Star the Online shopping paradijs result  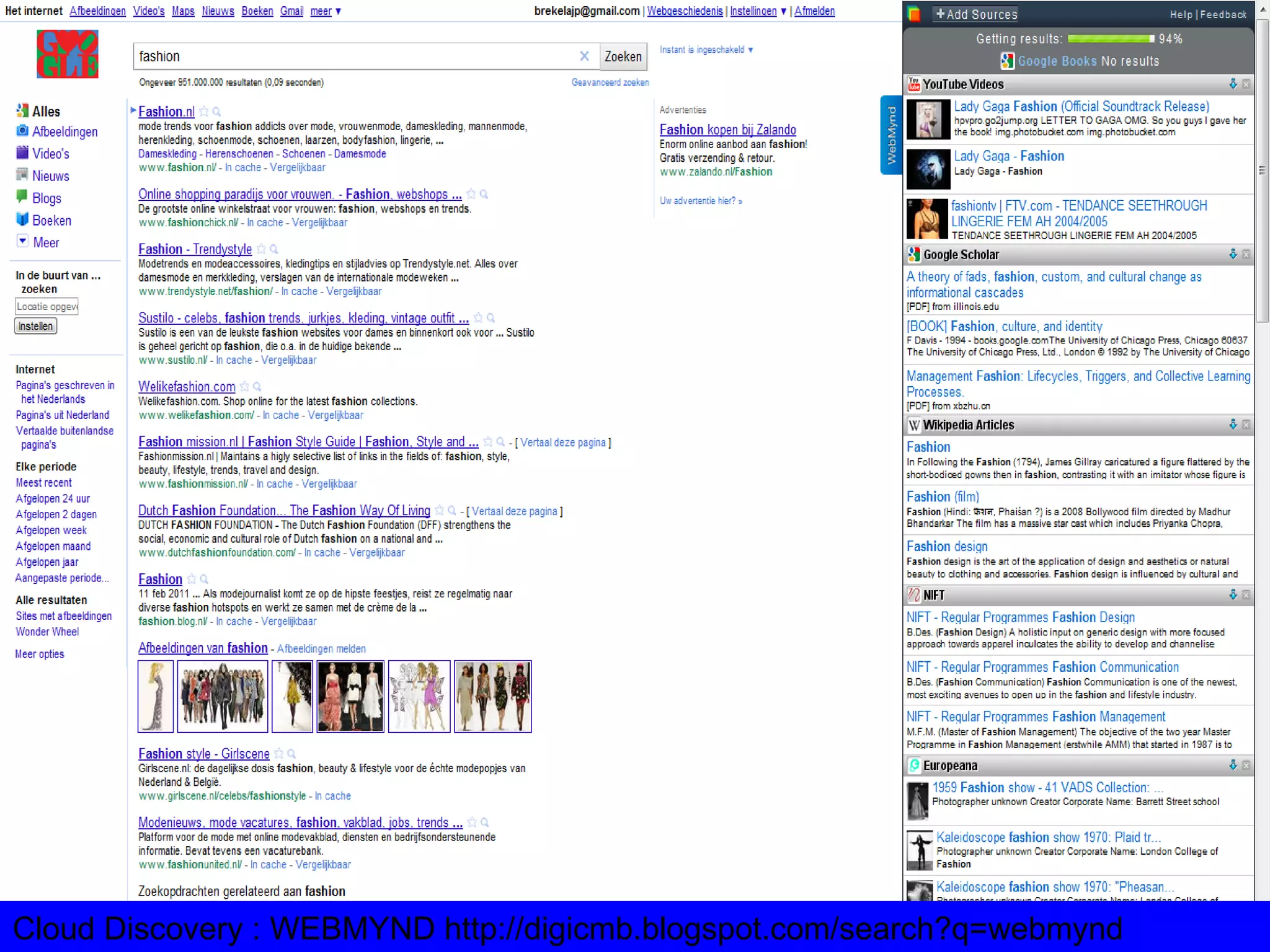point(471,194)
